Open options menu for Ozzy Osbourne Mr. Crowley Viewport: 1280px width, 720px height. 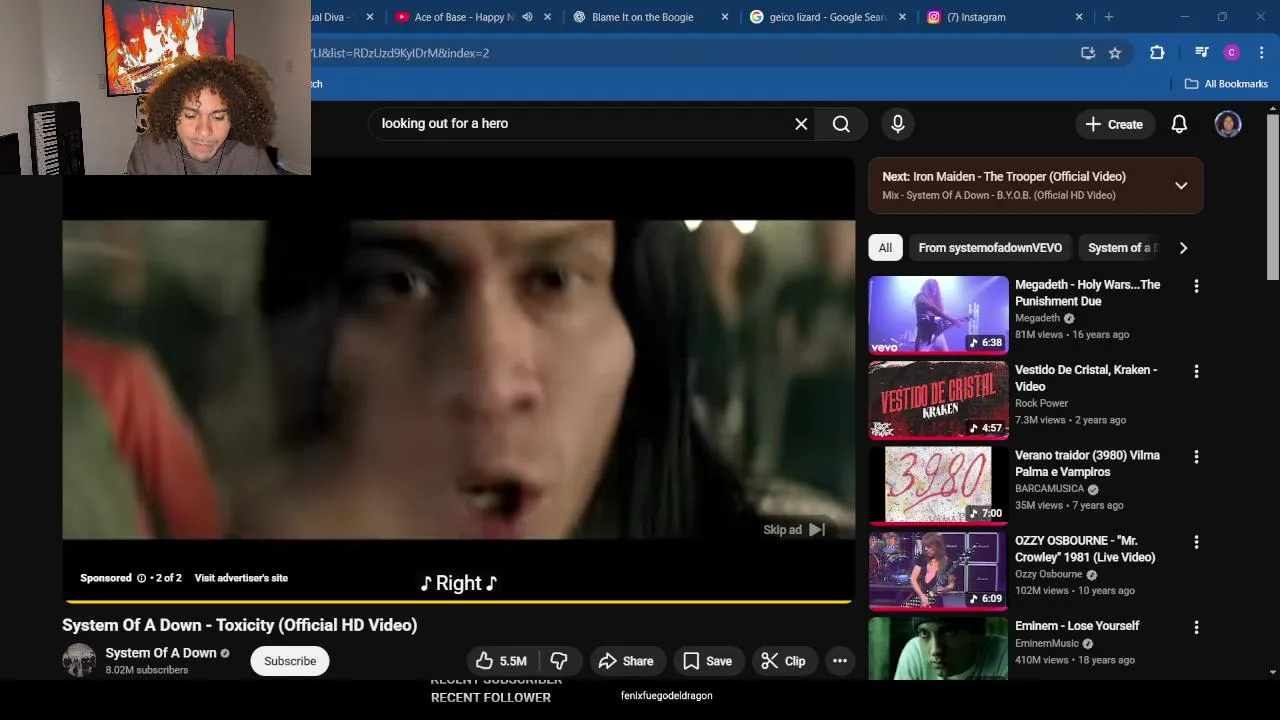(x=1196, y=542)
